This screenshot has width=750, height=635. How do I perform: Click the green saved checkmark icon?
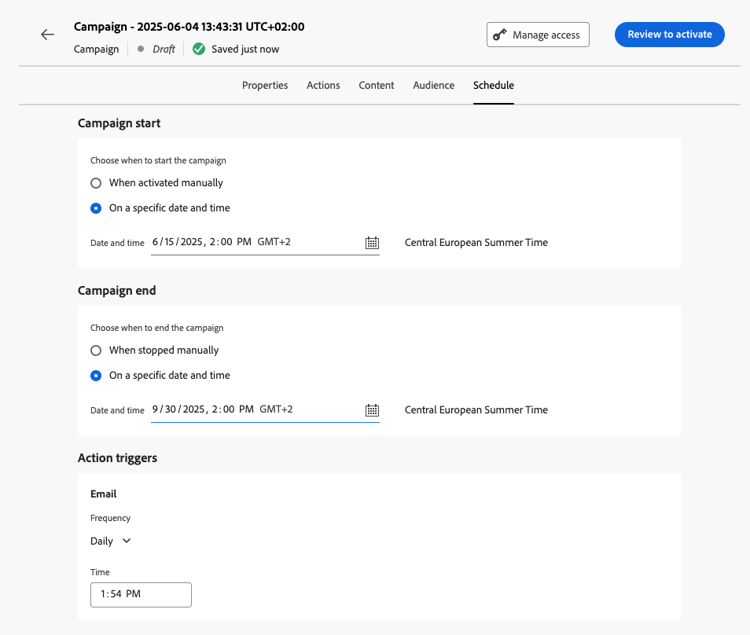click(199, 49)
